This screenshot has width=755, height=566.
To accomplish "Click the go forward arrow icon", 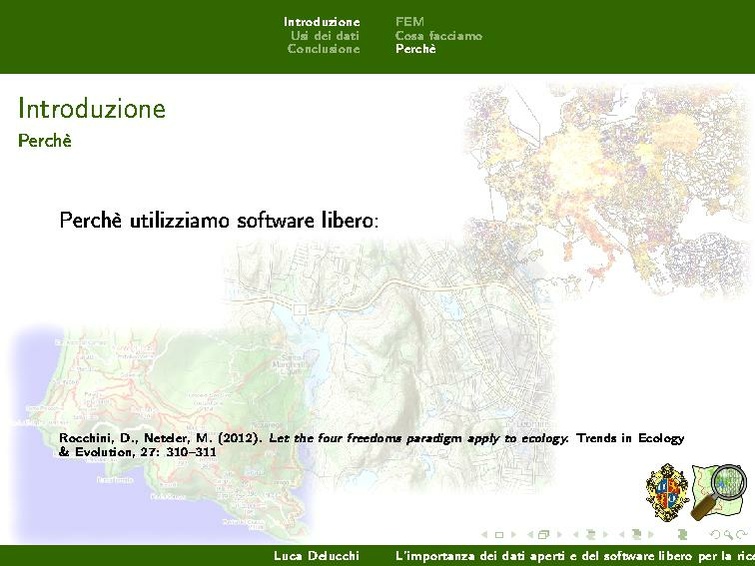I will tap(742, 535).
